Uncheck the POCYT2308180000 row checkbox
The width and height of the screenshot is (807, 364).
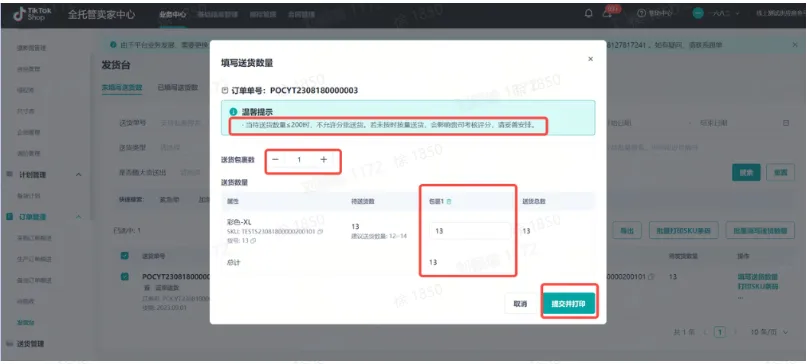point(125,277)
